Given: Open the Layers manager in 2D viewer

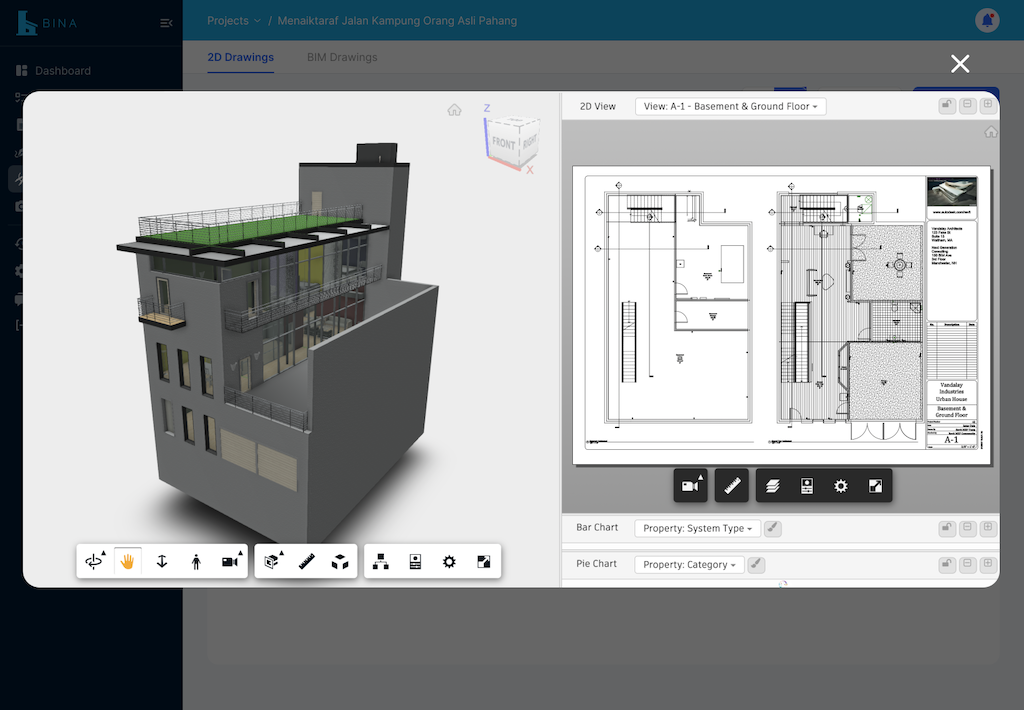Looking at the screenshot, I should point(773,486).
